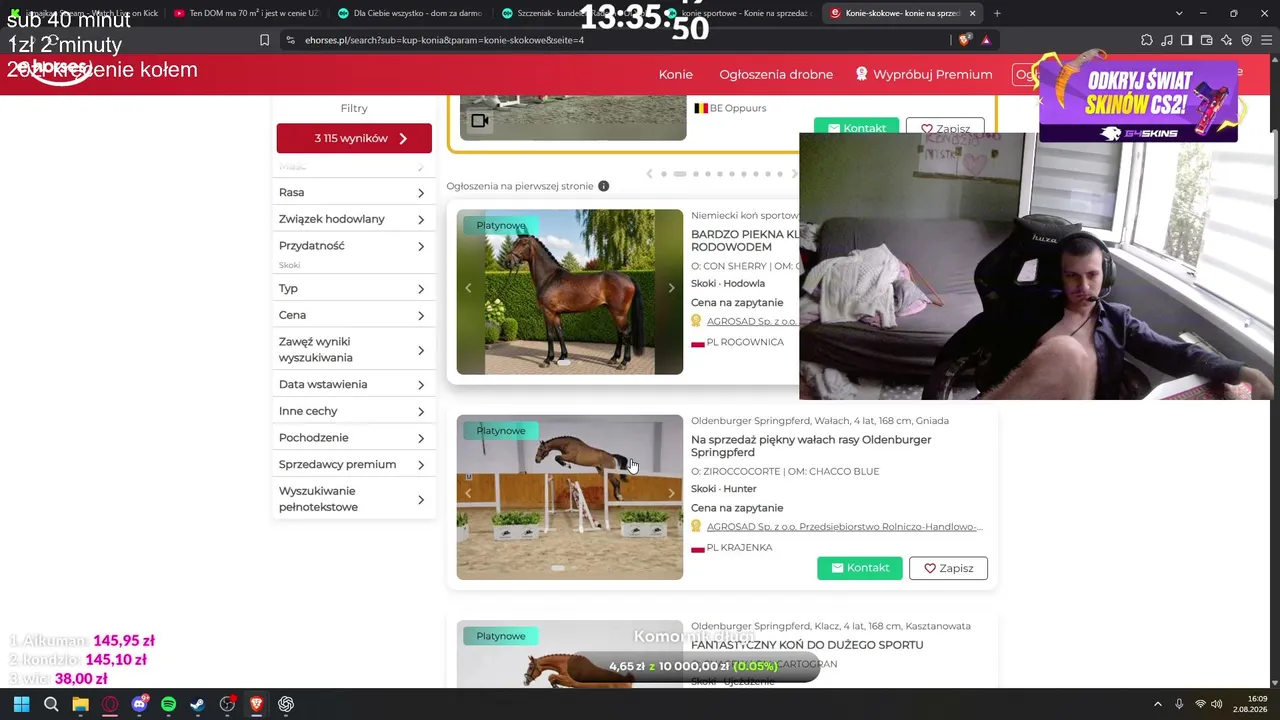
Task: Show the browser sidebar panel
Action: click(x=1186, y=40)
